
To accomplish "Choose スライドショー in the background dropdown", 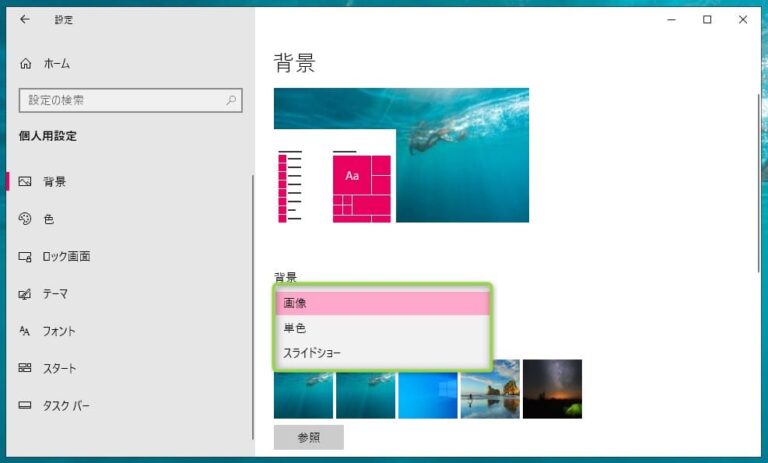I will [x=383, y=353].
